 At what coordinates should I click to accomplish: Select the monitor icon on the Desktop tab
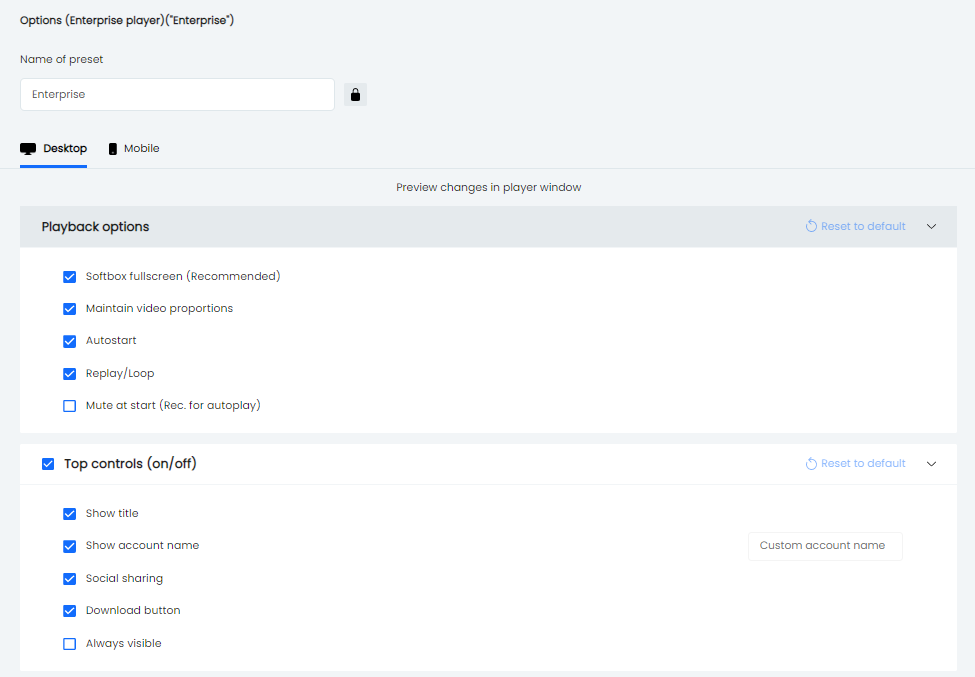tap(27, 147)
